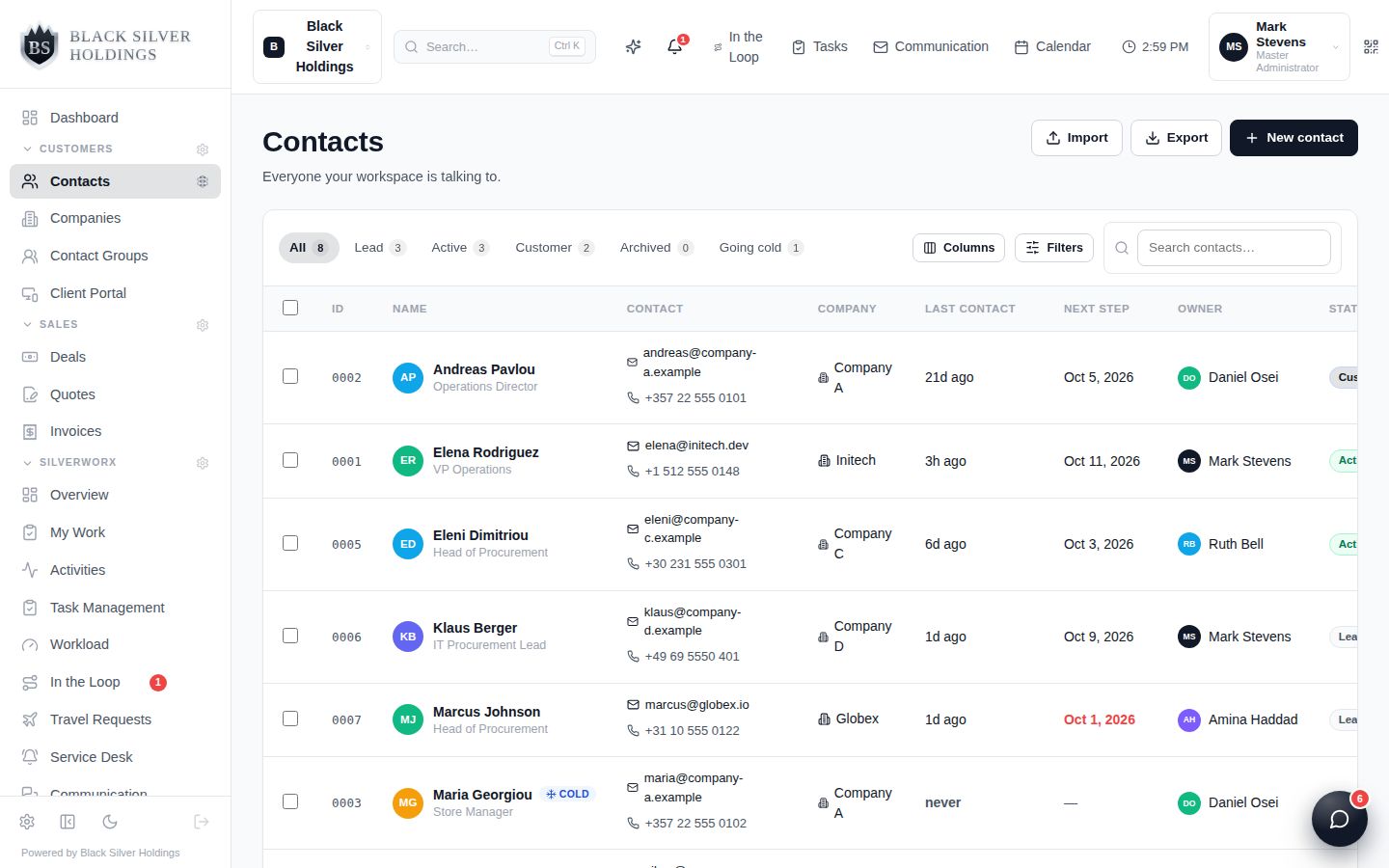1389x868 pixels.
Task: Click the logout icon in sidebar footer
Action: [x=202, y=822]
